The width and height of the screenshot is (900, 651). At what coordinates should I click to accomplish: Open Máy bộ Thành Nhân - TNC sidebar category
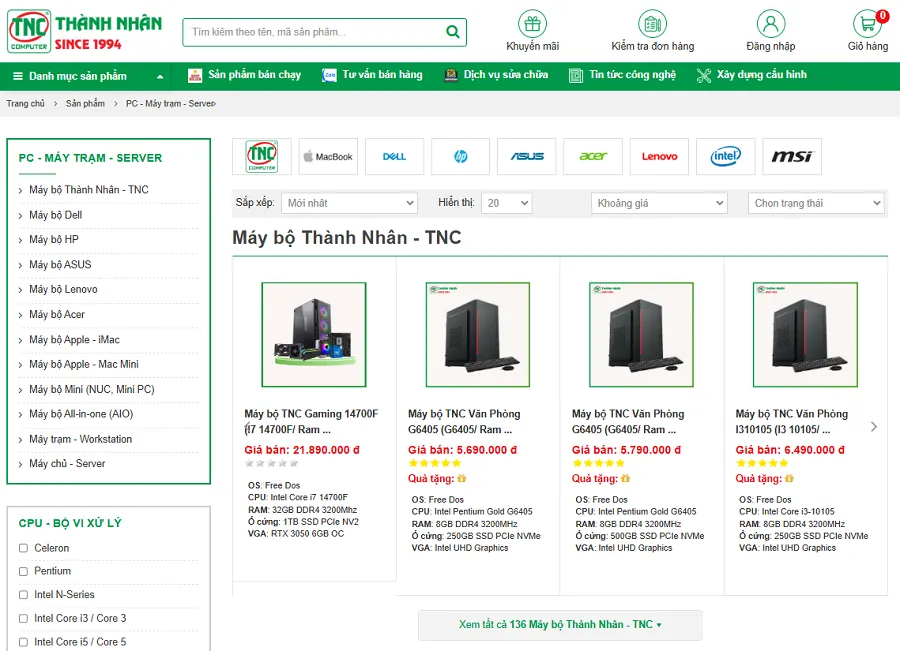89,189
